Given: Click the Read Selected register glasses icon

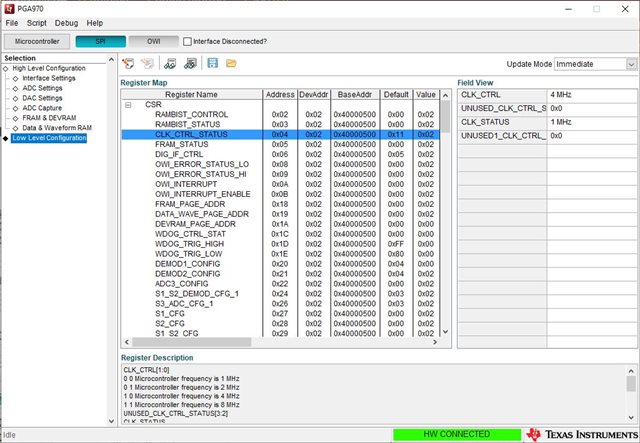Looking at the screenshot, I should 170,63.
